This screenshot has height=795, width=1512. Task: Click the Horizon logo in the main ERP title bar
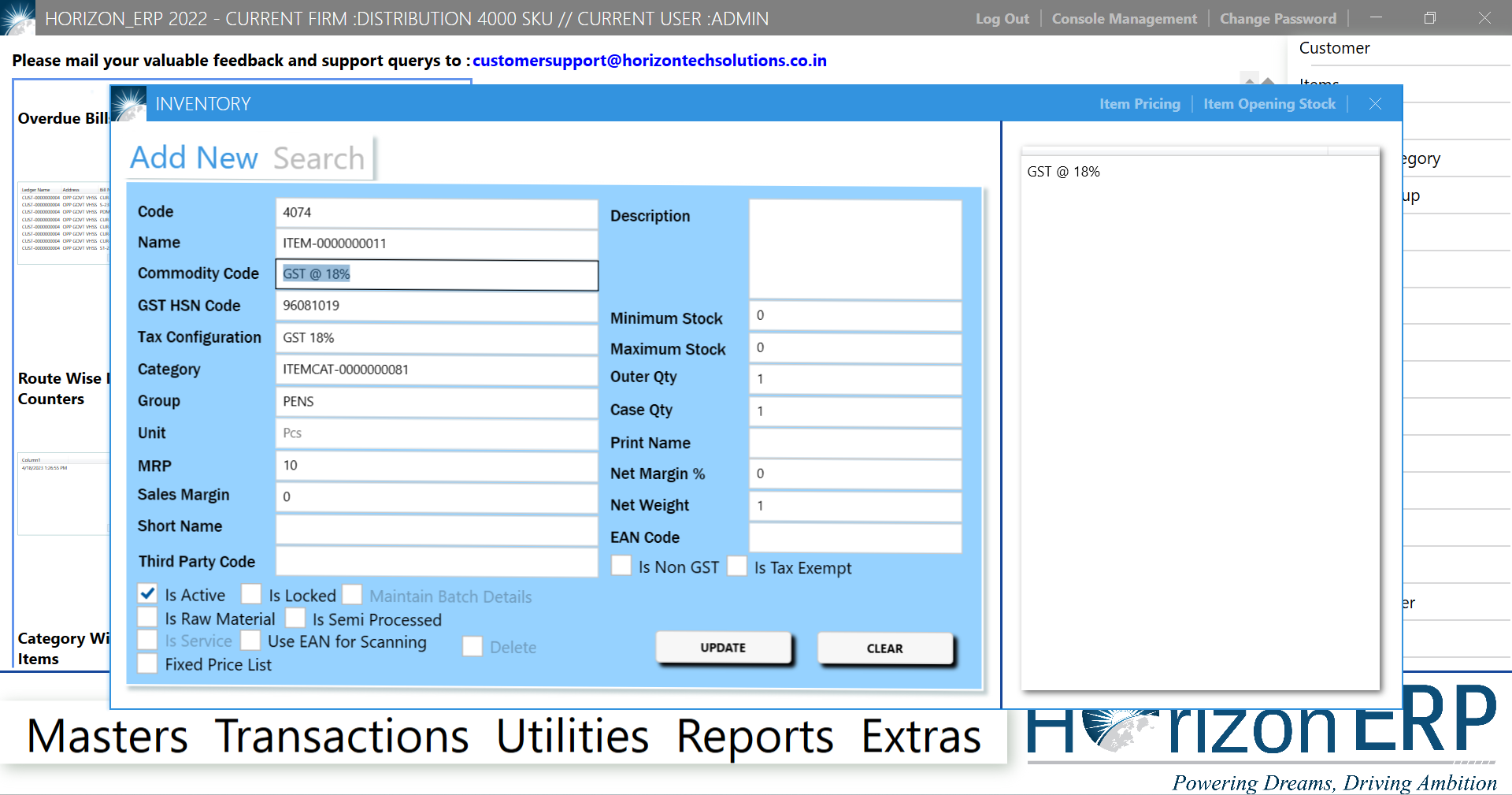click(17, 18)
